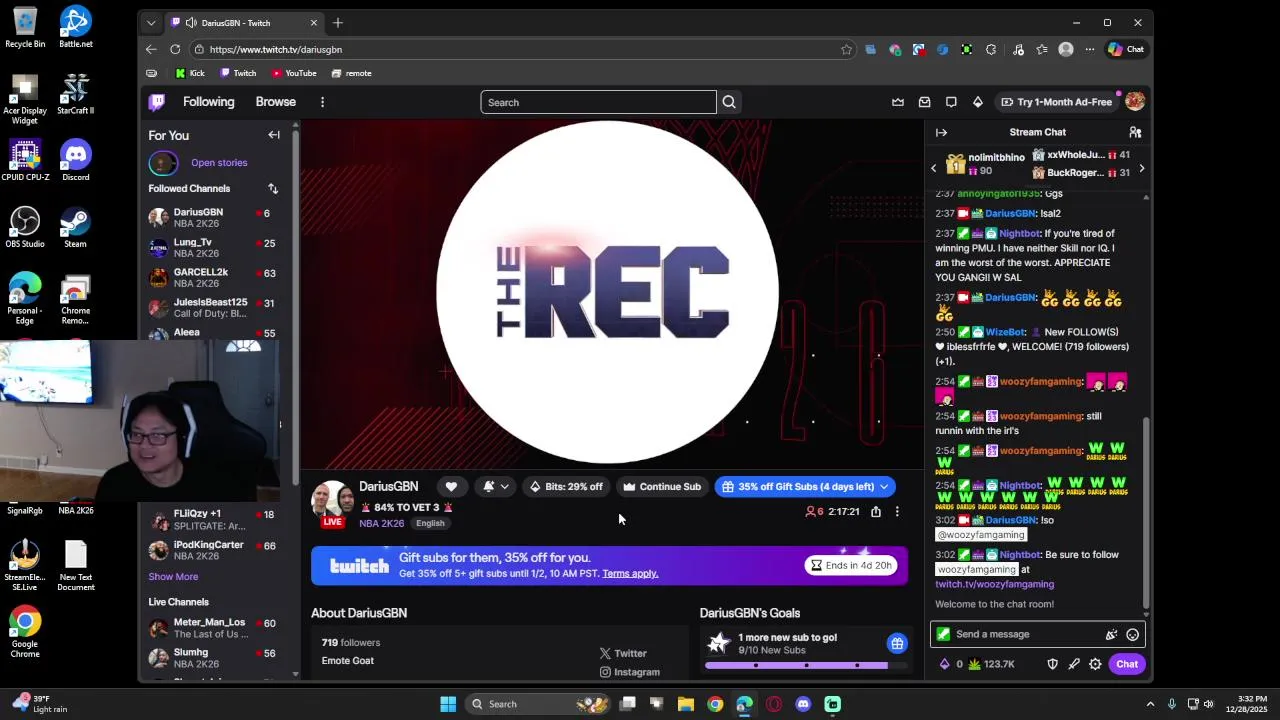
Task: Mute the browser tab audio icon
Action: (191, 23)
